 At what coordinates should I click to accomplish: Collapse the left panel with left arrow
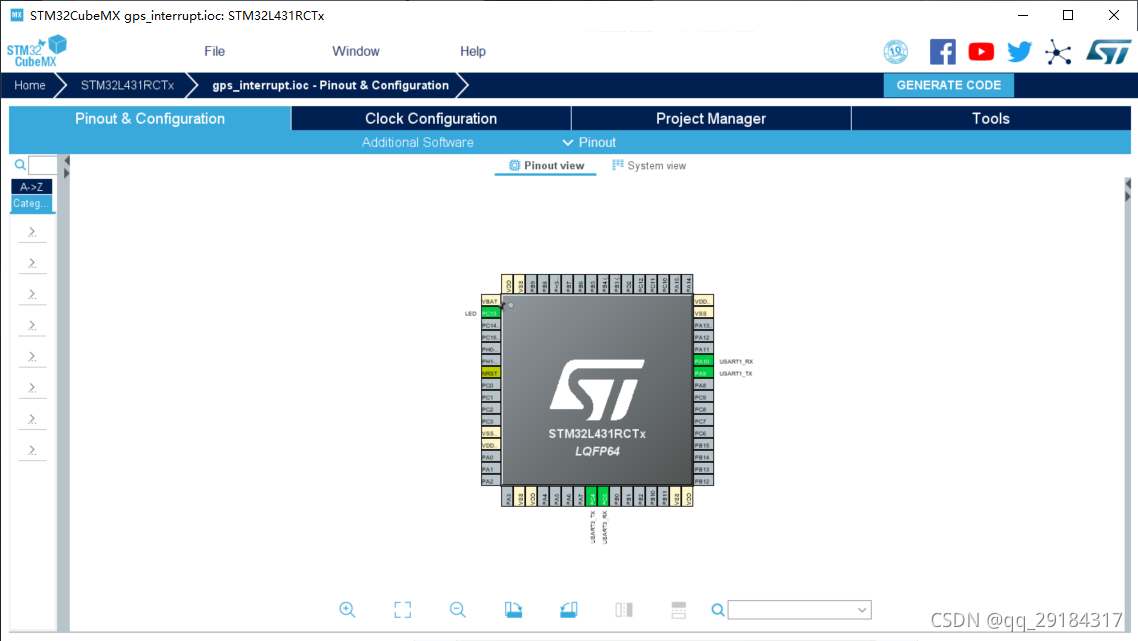(67, 161)
